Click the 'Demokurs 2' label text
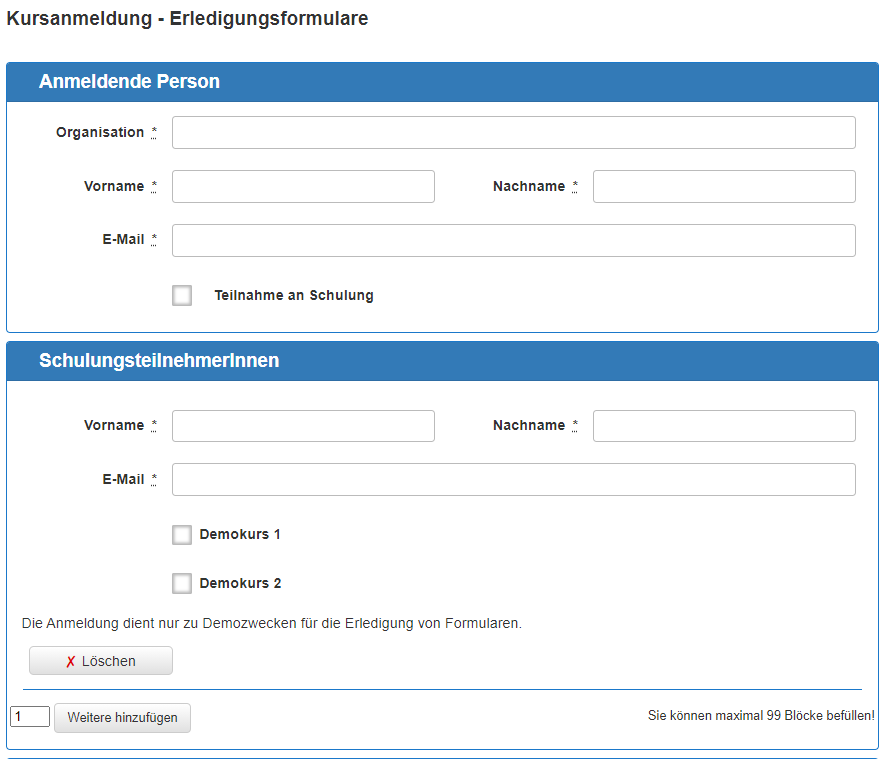This screenshot has width=891, height=759. 240,583
